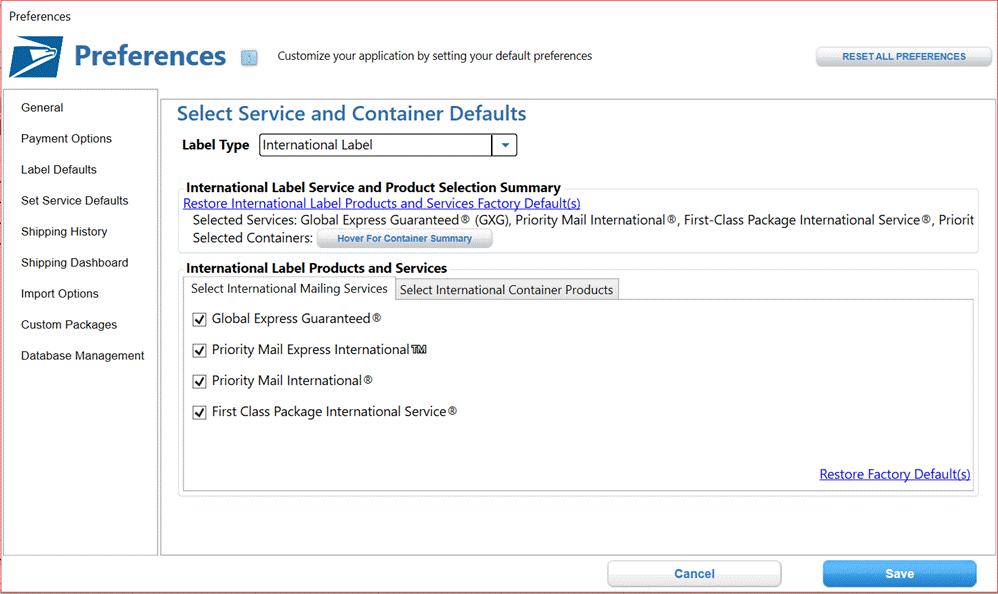This screenshot has width=998, height=594.
Task: Open General preferences section
Action: click(42, 108)
